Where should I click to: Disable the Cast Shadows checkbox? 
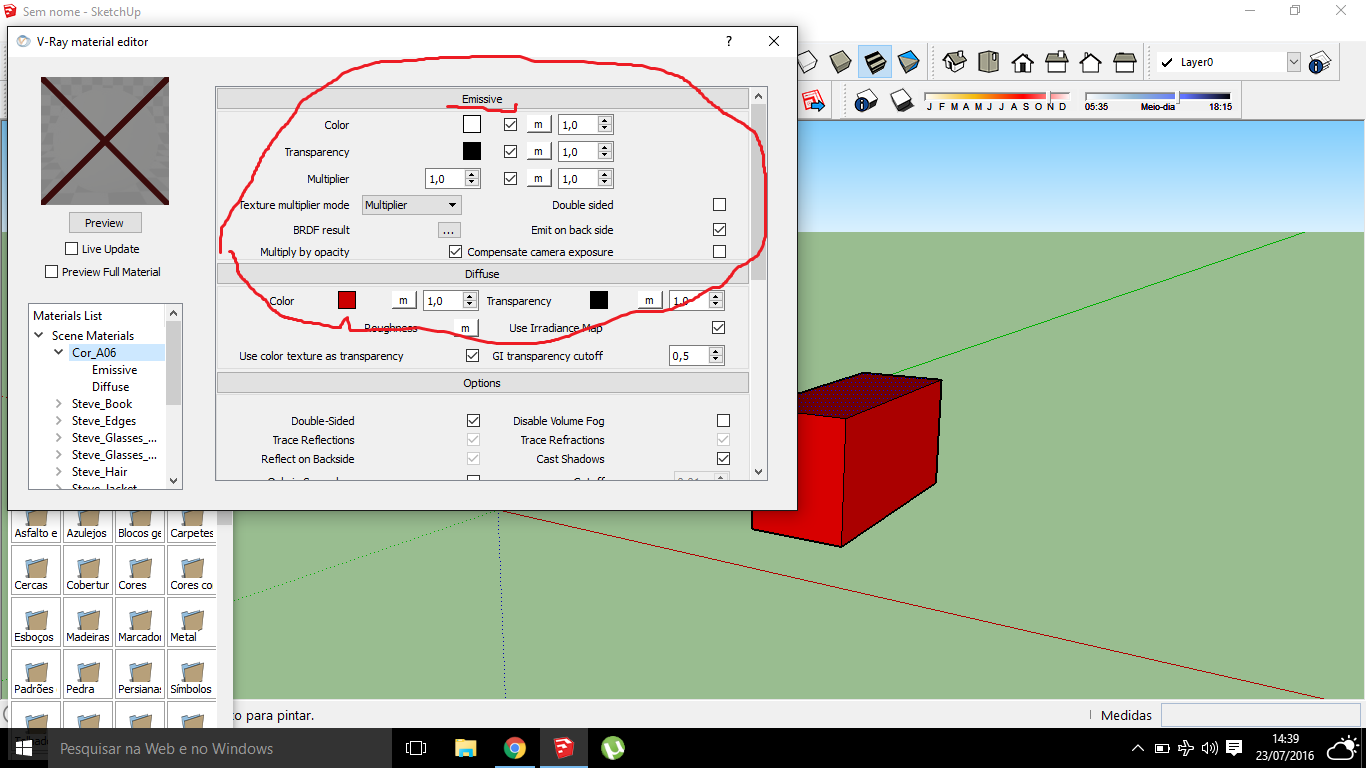(723, 459)
